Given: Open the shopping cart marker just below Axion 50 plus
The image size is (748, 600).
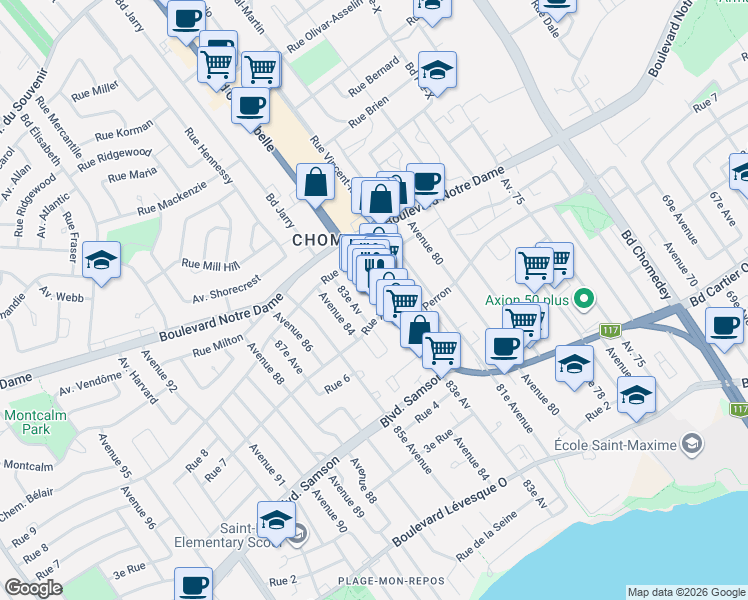Looking at the screenshot, I should (521, 324).
